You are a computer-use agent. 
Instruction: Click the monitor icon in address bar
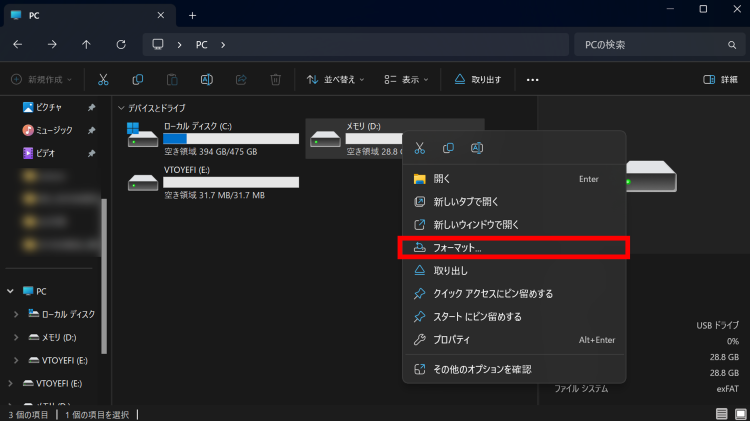coord(158,44)
